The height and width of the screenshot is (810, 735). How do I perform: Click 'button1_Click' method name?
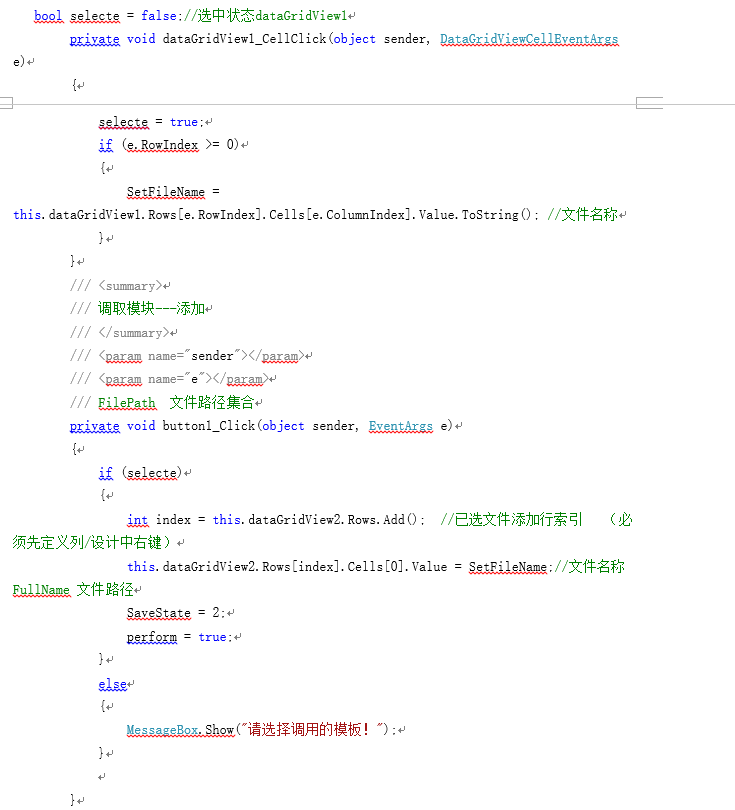coord(209,426)
